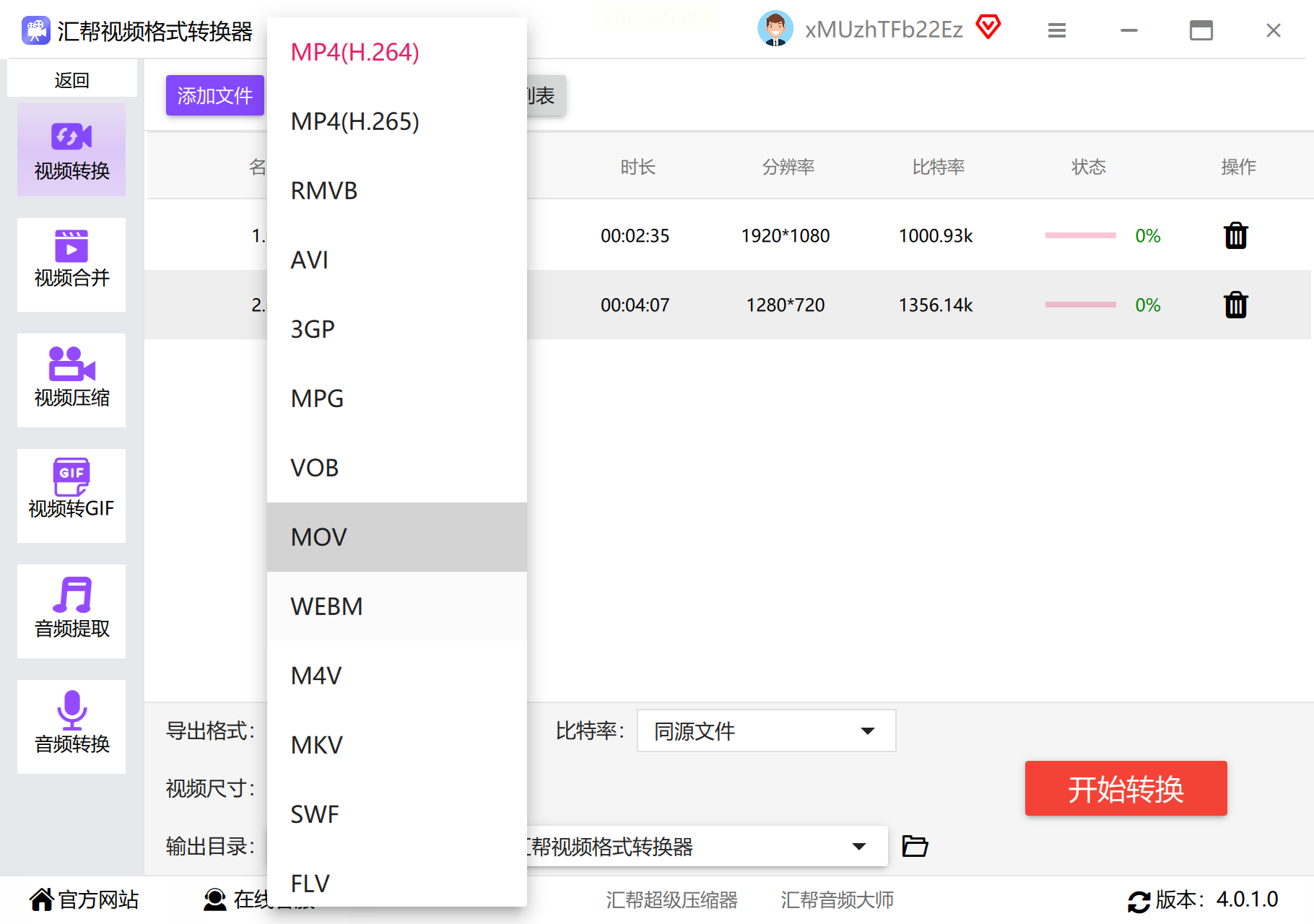Select RMVB output format

tap(397, 191)
